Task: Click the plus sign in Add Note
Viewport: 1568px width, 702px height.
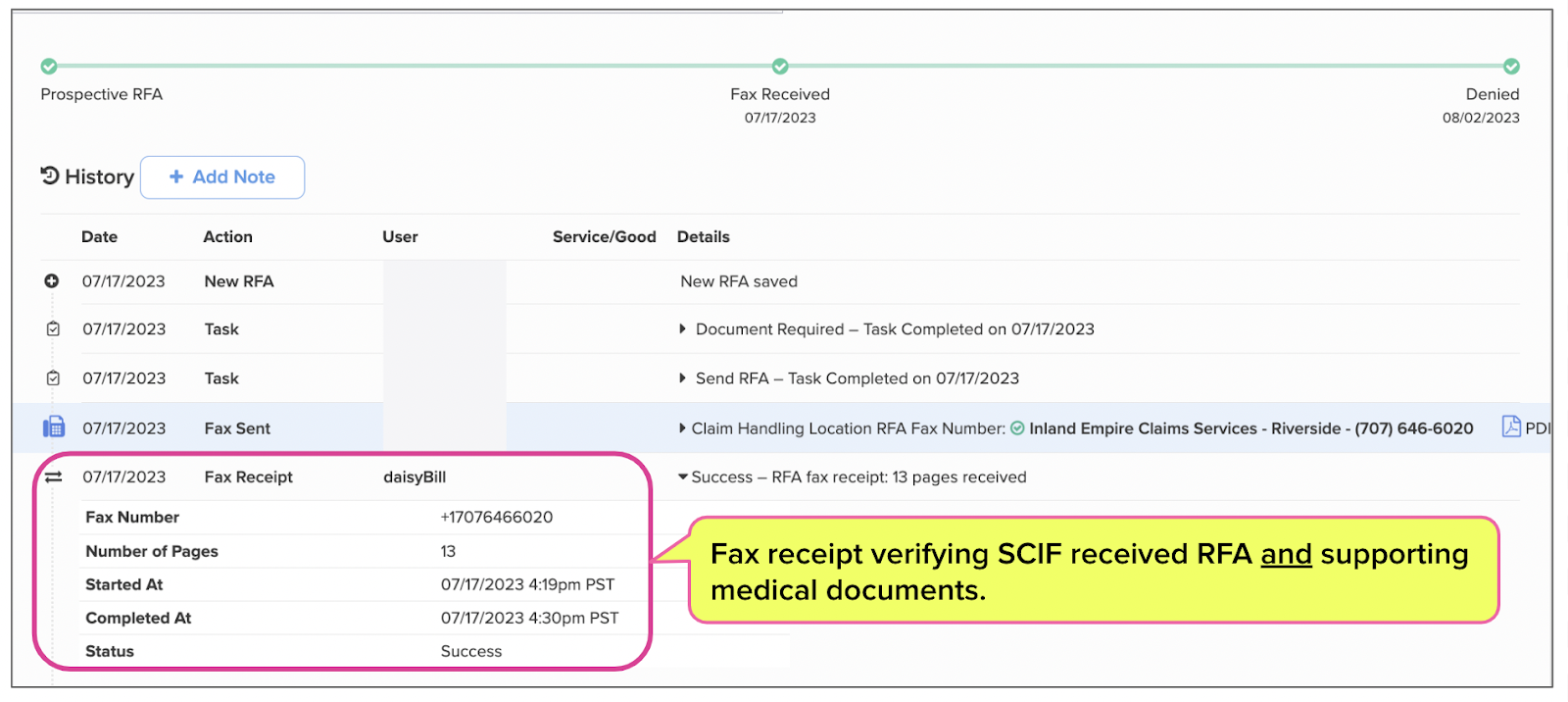Action: [x=176, y=176]
